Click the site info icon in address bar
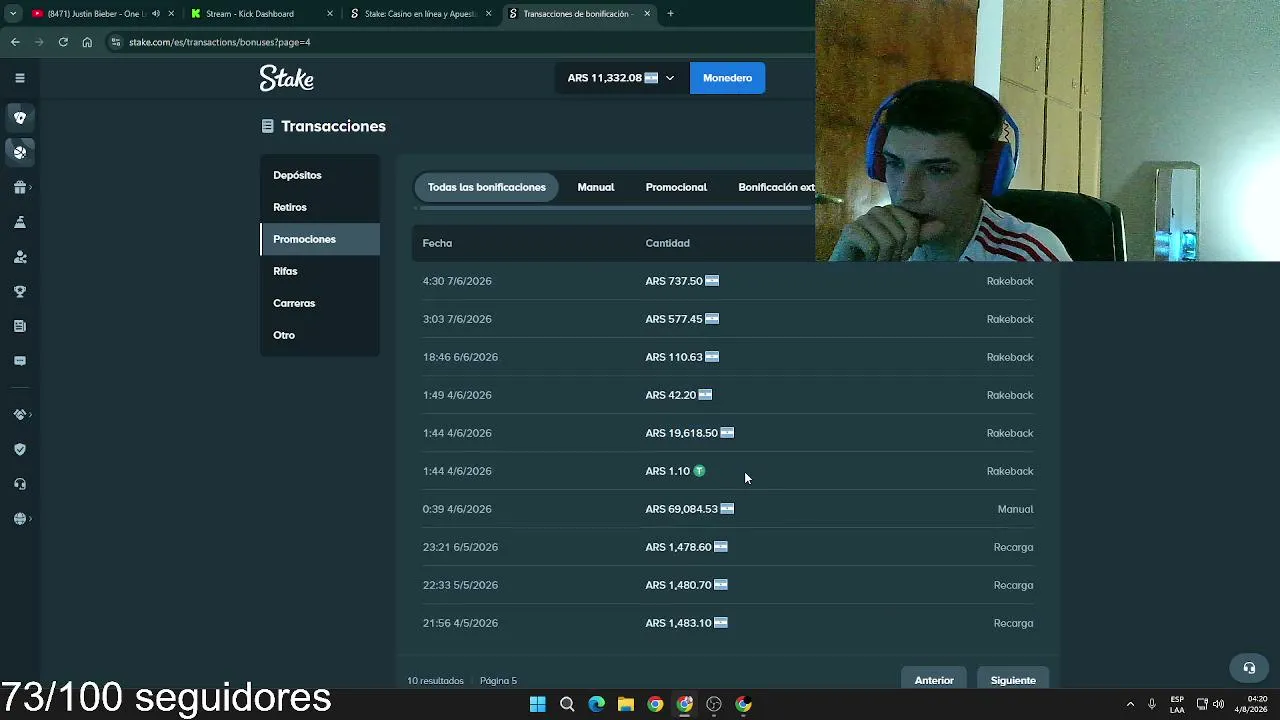This screenshot has height=720, width=1280. pyautogui.click(x=116, y=42)
